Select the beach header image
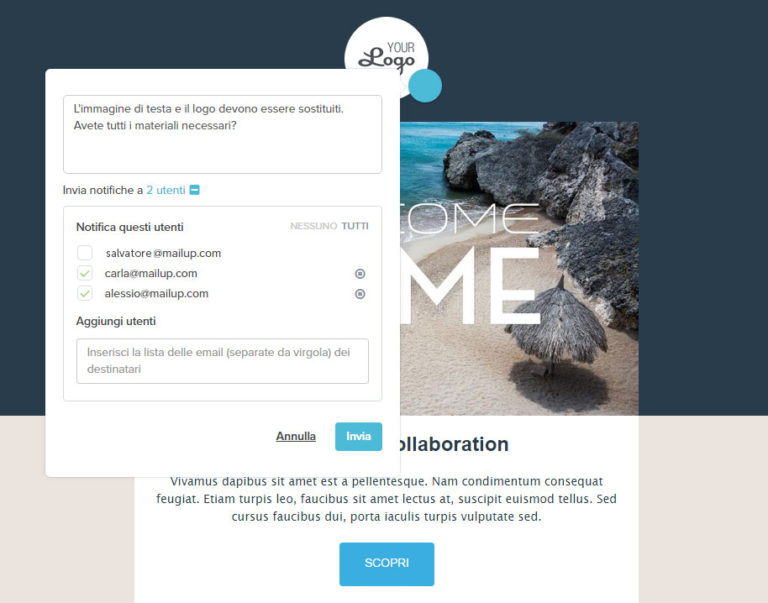768x603 pixels. [519, 268]
